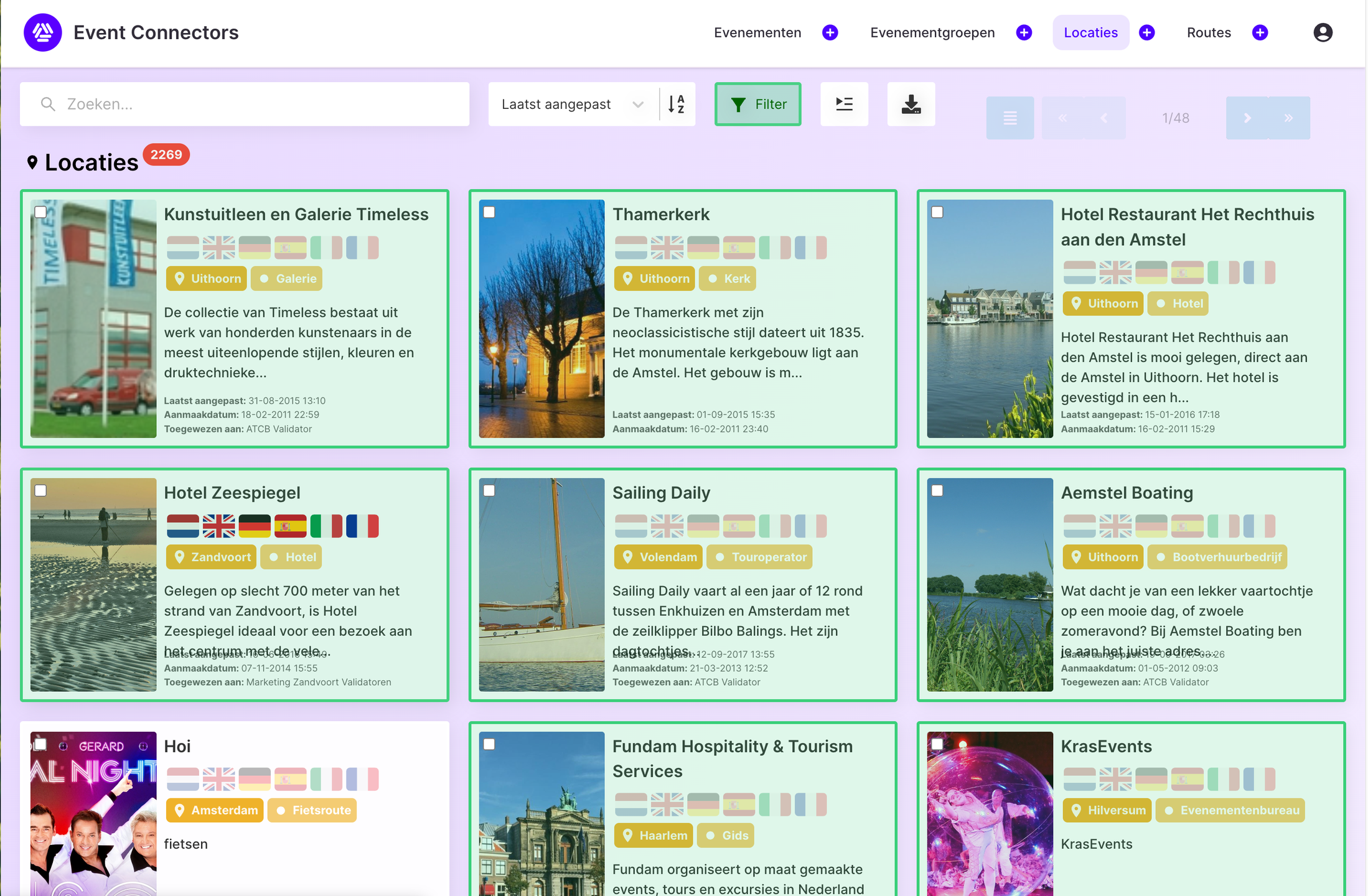1368x896 pixels.
Task: Open the Evenementgroepen menu item
Action: tap(932, 32)
